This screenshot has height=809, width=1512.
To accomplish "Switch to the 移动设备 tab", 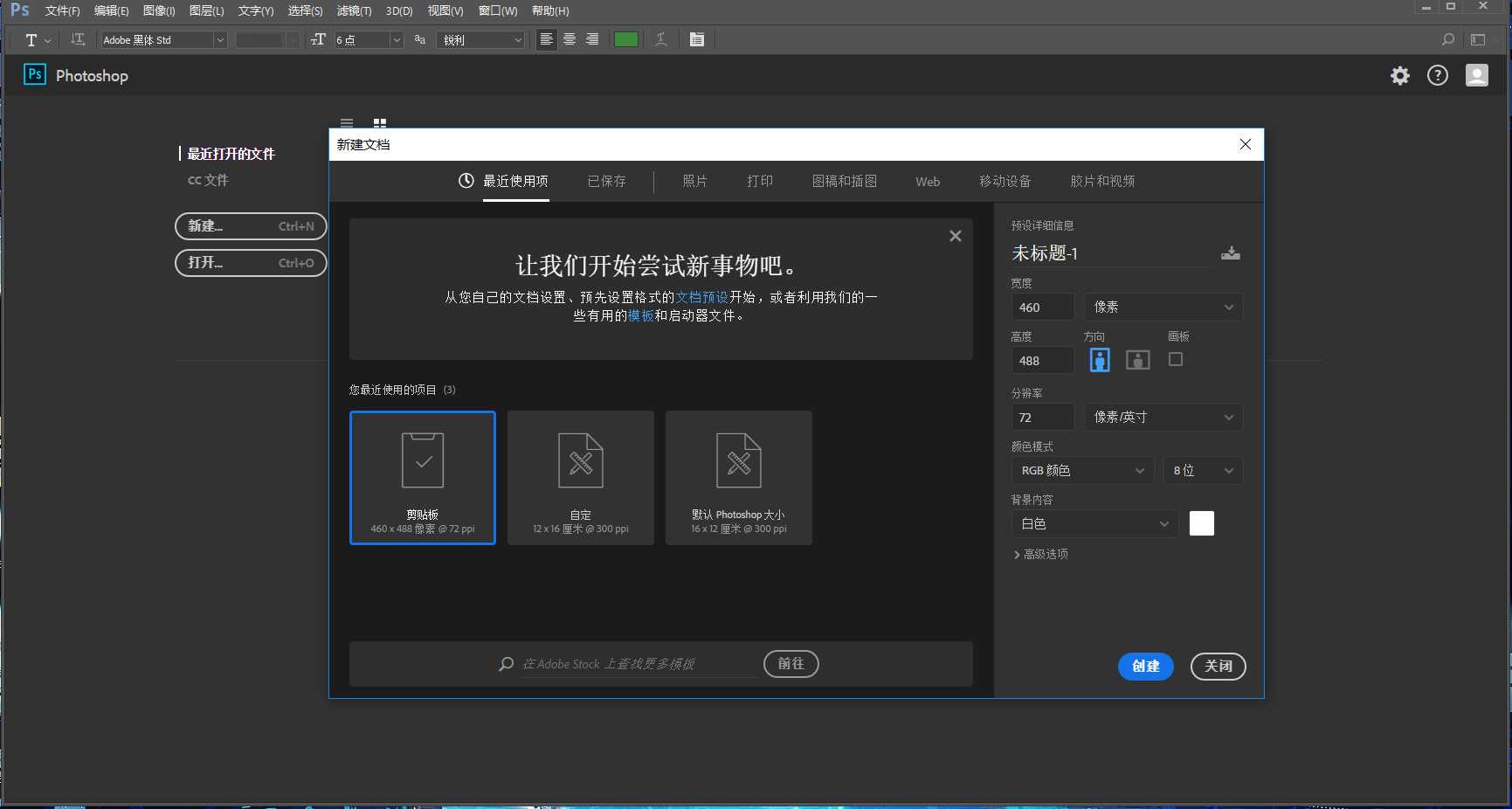I will tap(1005, 181).
